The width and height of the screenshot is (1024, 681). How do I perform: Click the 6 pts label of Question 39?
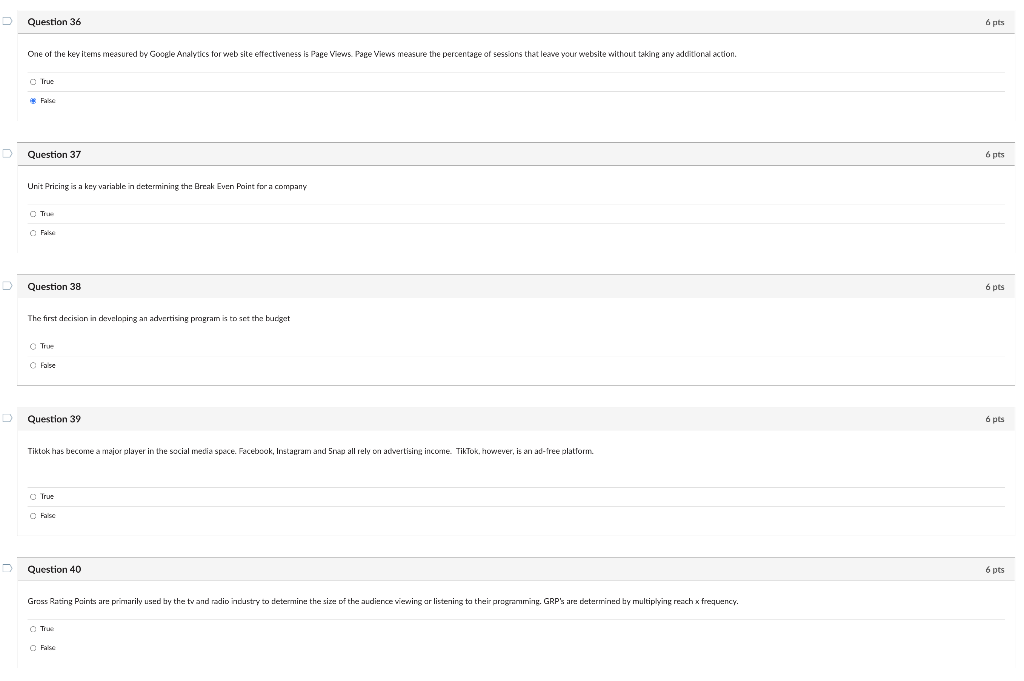pos(995,419)
